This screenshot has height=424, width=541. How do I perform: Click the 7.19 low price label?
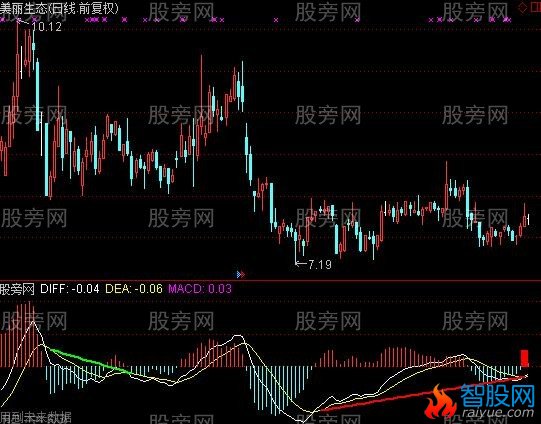319,265
